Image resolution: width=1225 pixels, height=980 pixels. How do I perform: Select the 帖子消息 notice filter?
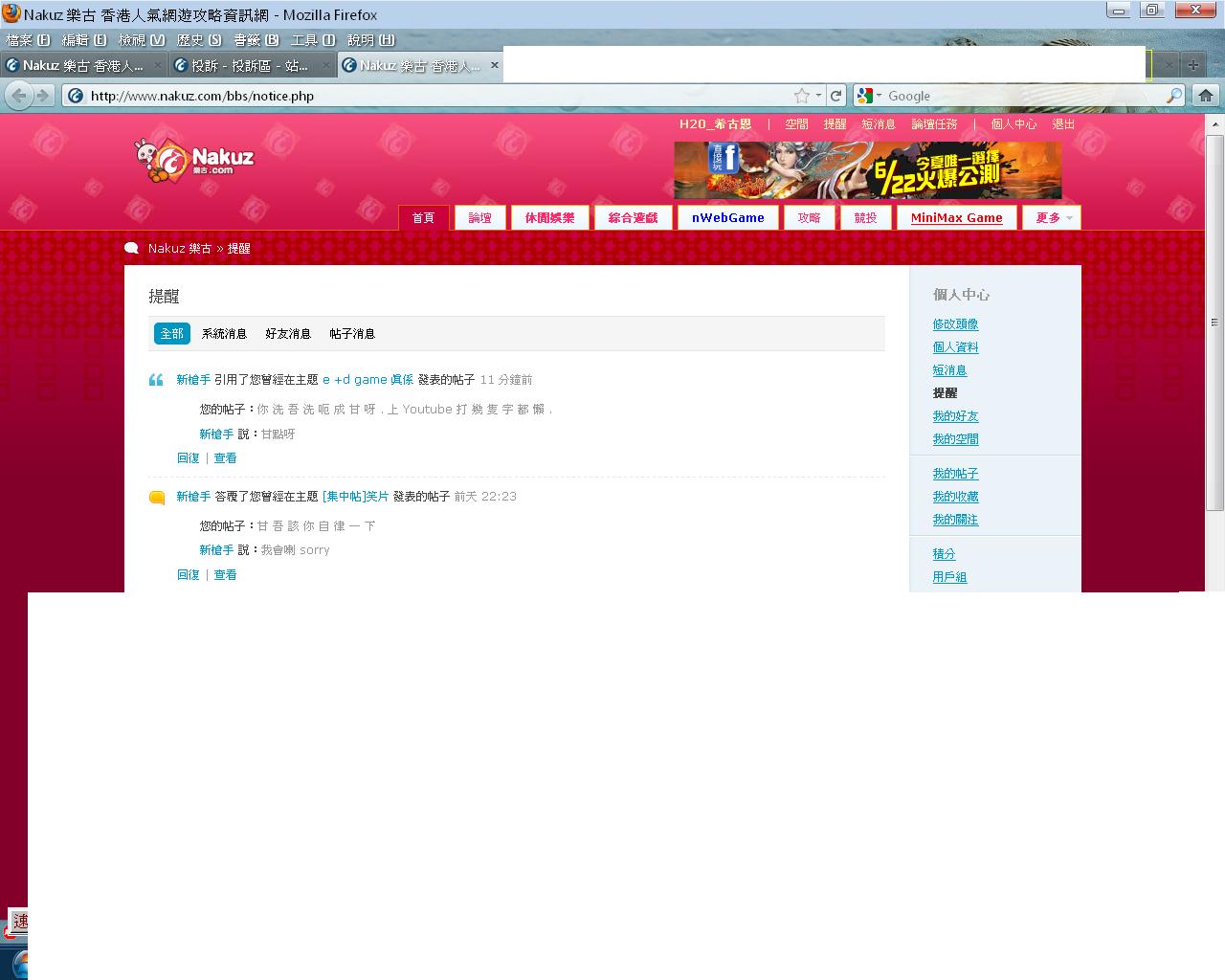point(352,333)
